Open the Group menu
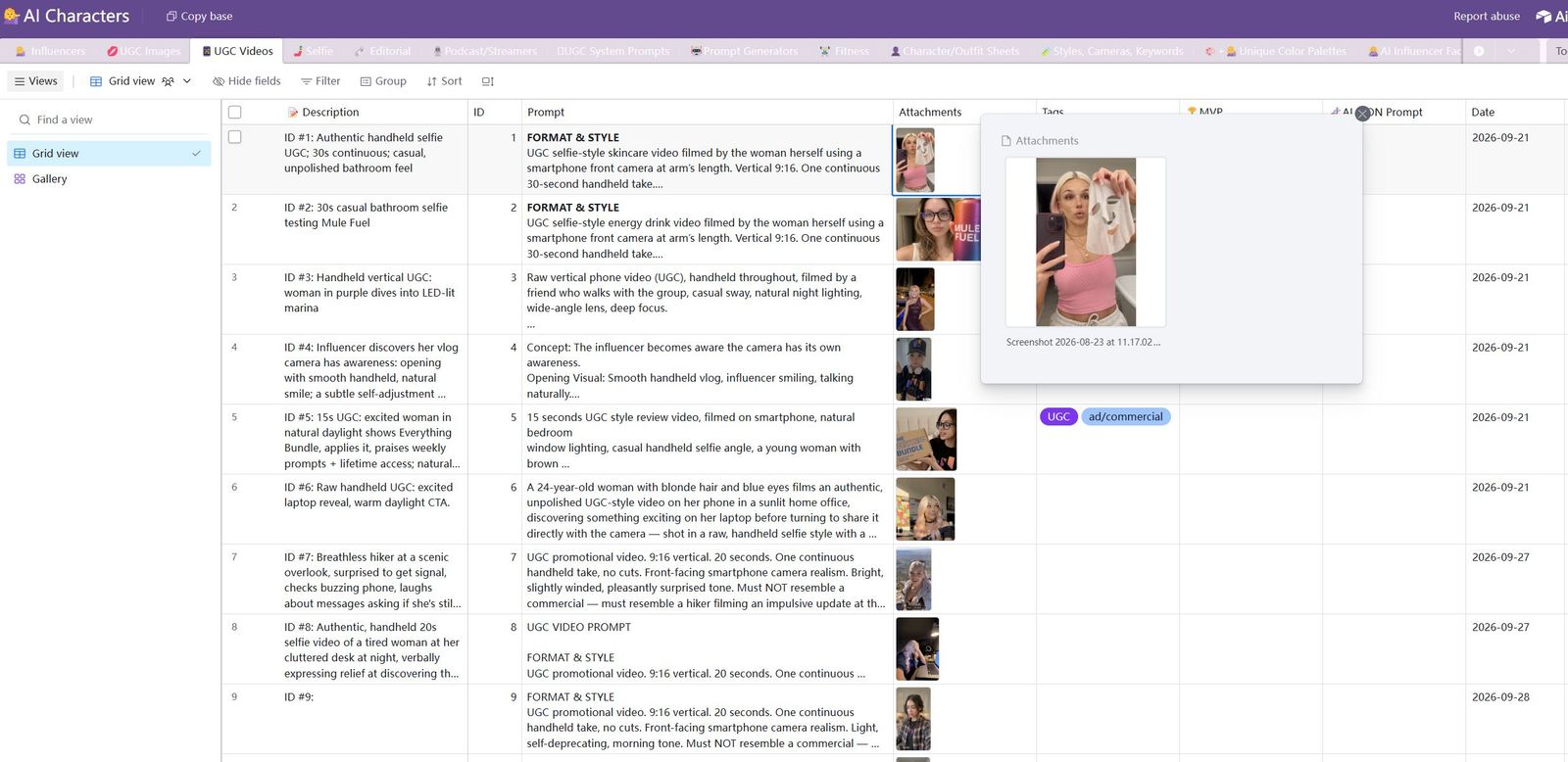Image resolution: width=1568 pixels, height=762 pixels. tap(383, 81)
